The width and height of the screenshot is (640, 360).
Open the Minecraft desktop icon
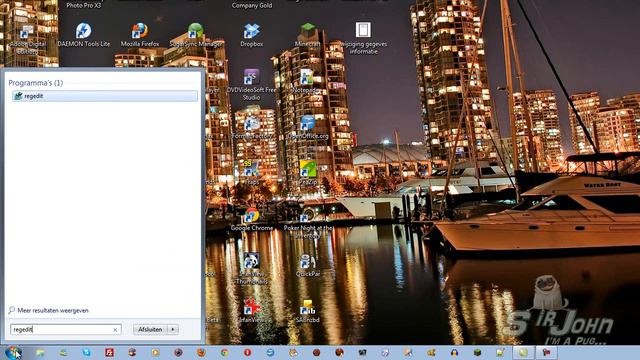pyautogui.click(x=307, y=35)
